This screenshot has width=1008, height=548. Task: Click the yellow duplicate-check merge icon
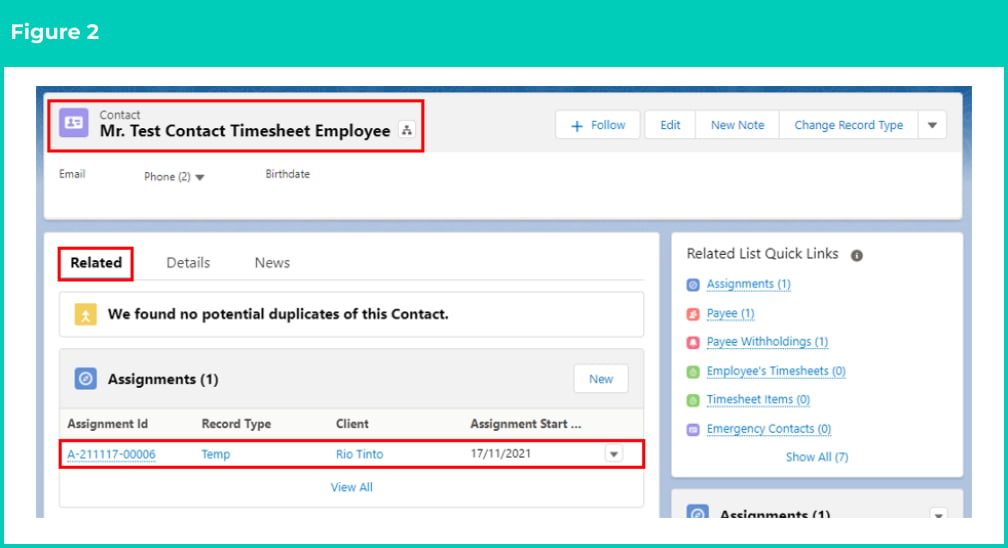[x=86, y=315]
